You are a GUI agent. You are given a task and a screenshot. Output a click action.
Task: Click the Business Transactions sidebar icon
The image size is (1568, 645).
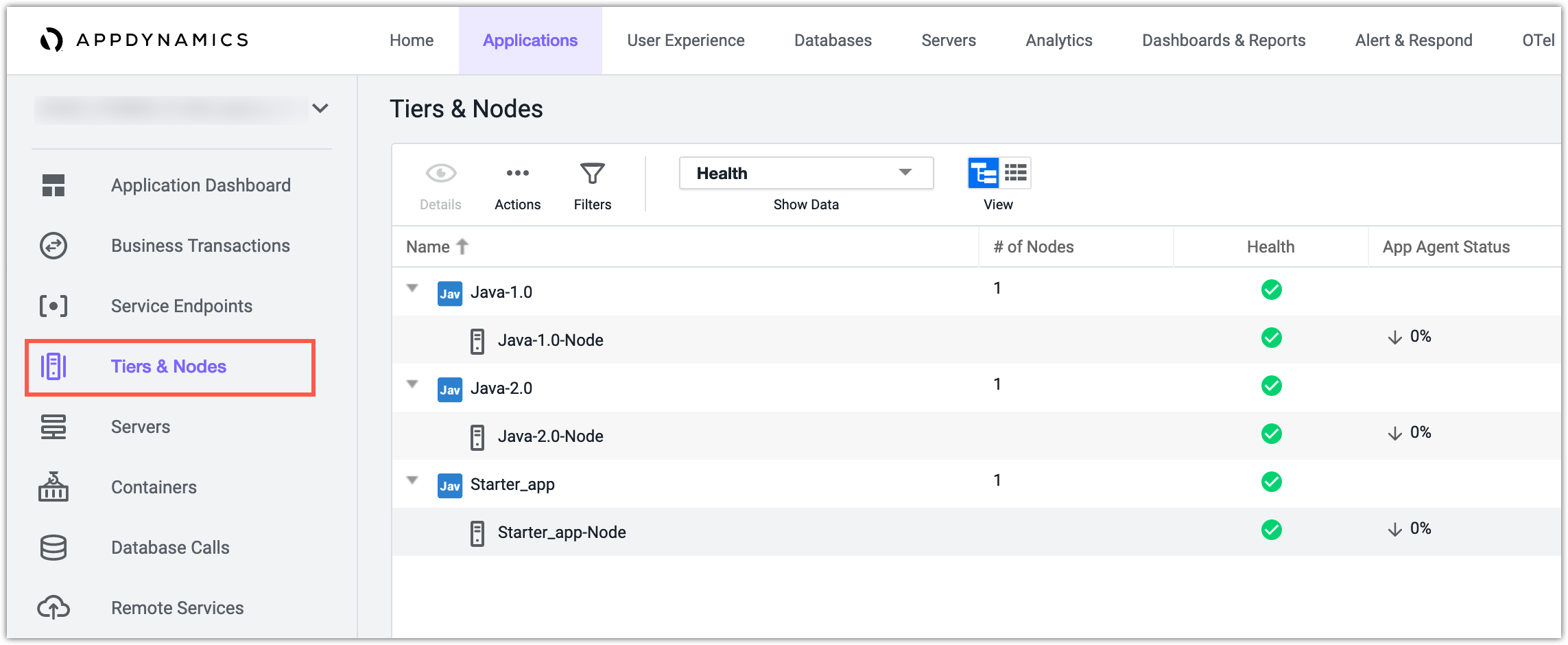[x=54, y=246]
